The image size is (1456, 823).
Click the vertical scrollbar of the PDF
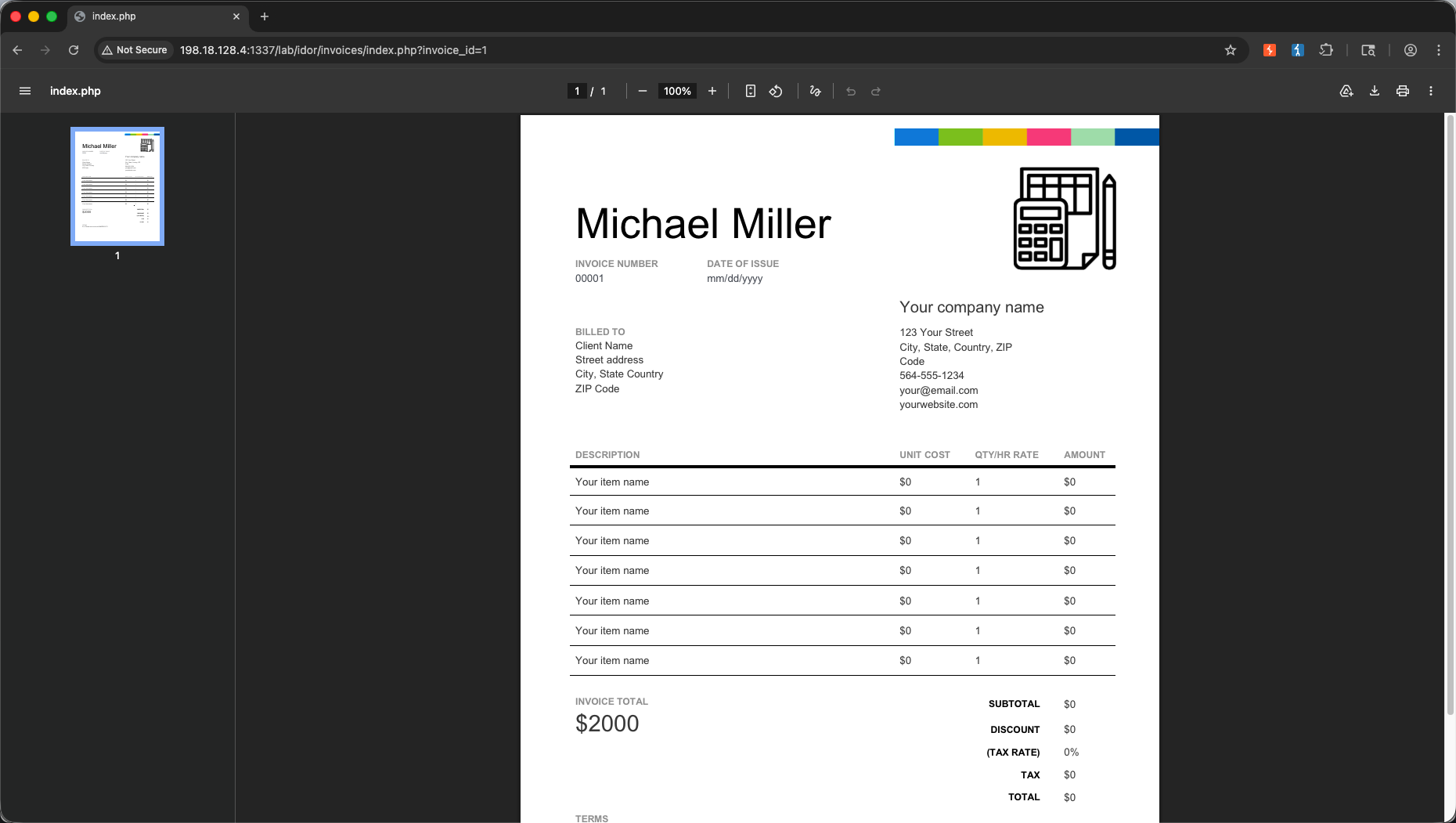tap(1450, 415)
